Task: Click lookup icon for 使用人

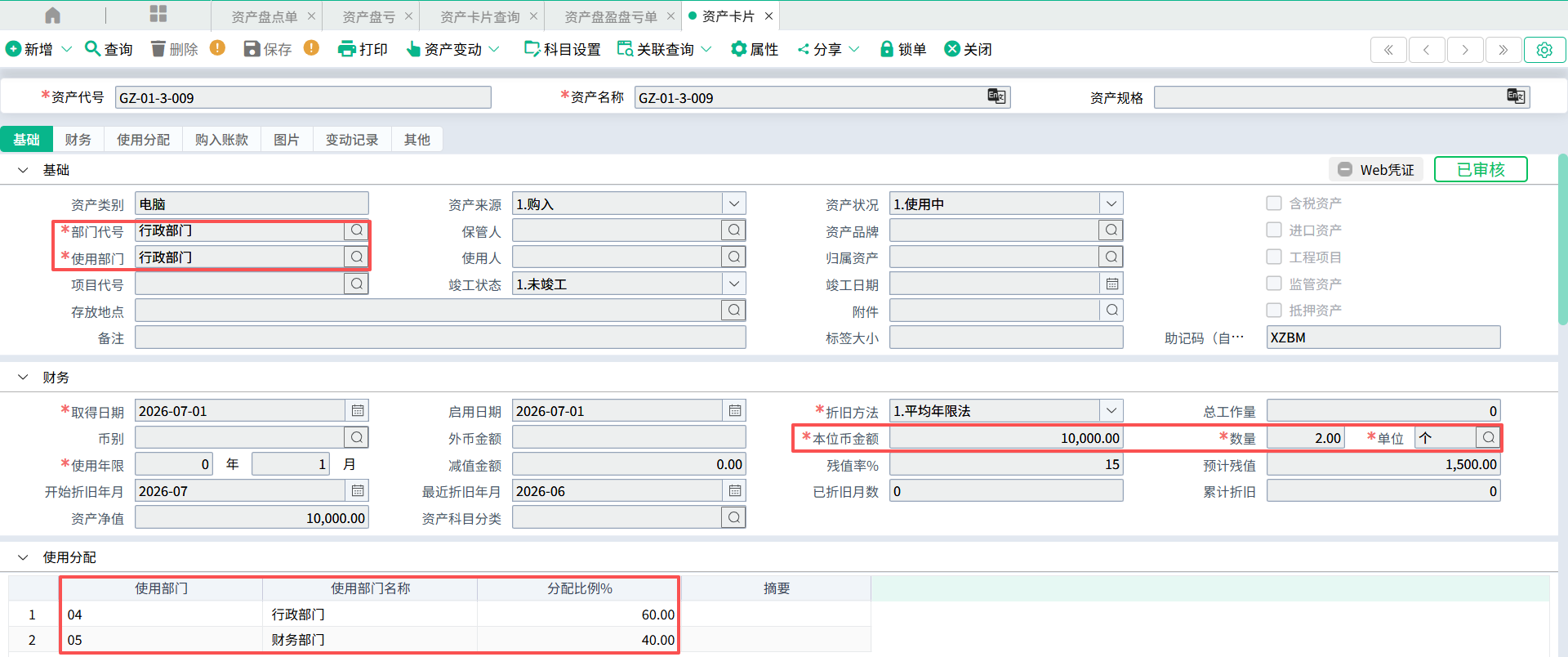Action: (734, 257)
